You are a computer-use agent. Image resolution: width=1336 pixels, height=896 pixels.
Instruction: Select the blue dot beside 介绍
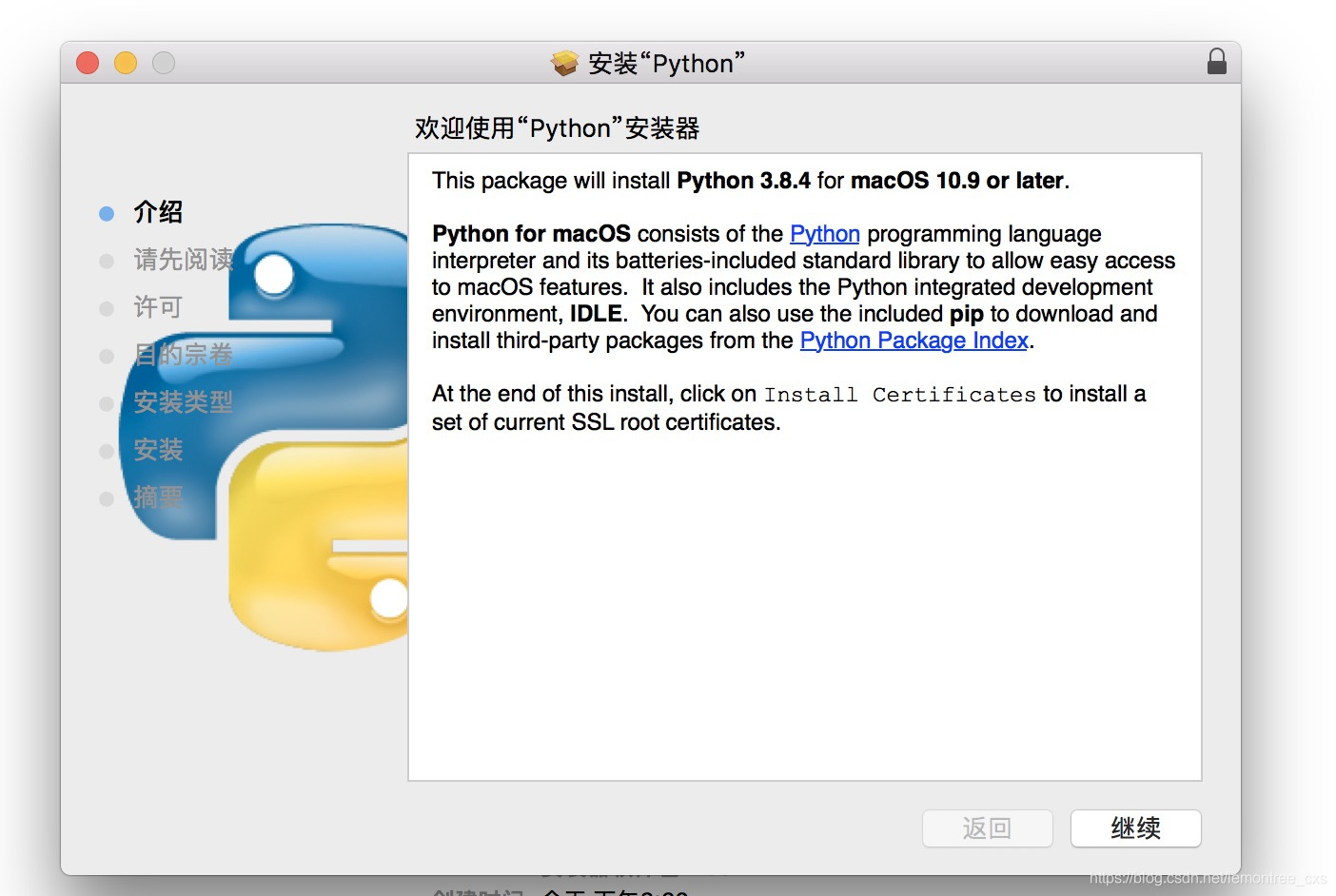click(106, 213)
